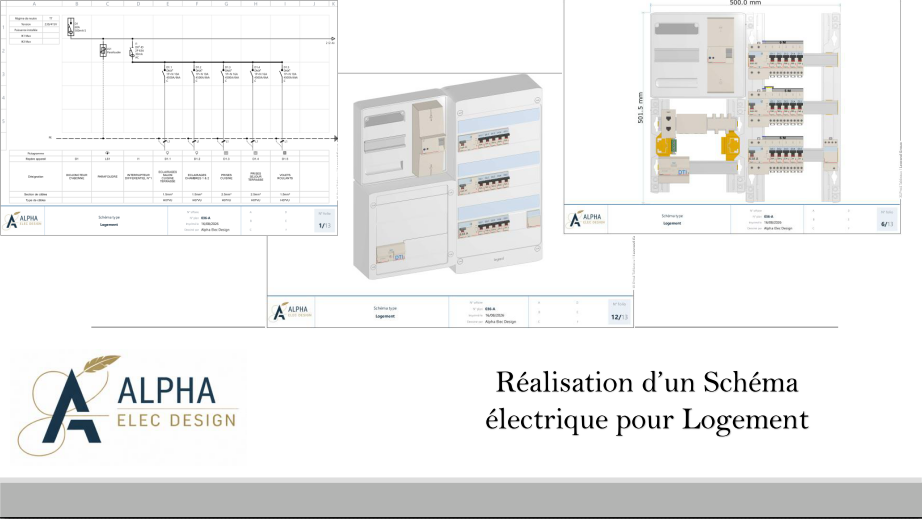Click 'Alpha Elec Design' author text in schematic block
Viewport: 922px width, 519px height.
click(x=215, y=230)
